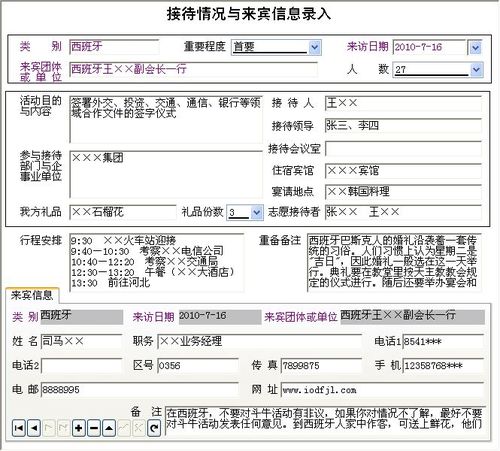Click the 宴请地点 field with ××韩国料理
The width and height of the screenshot is (500, 451).
[403, 192]
